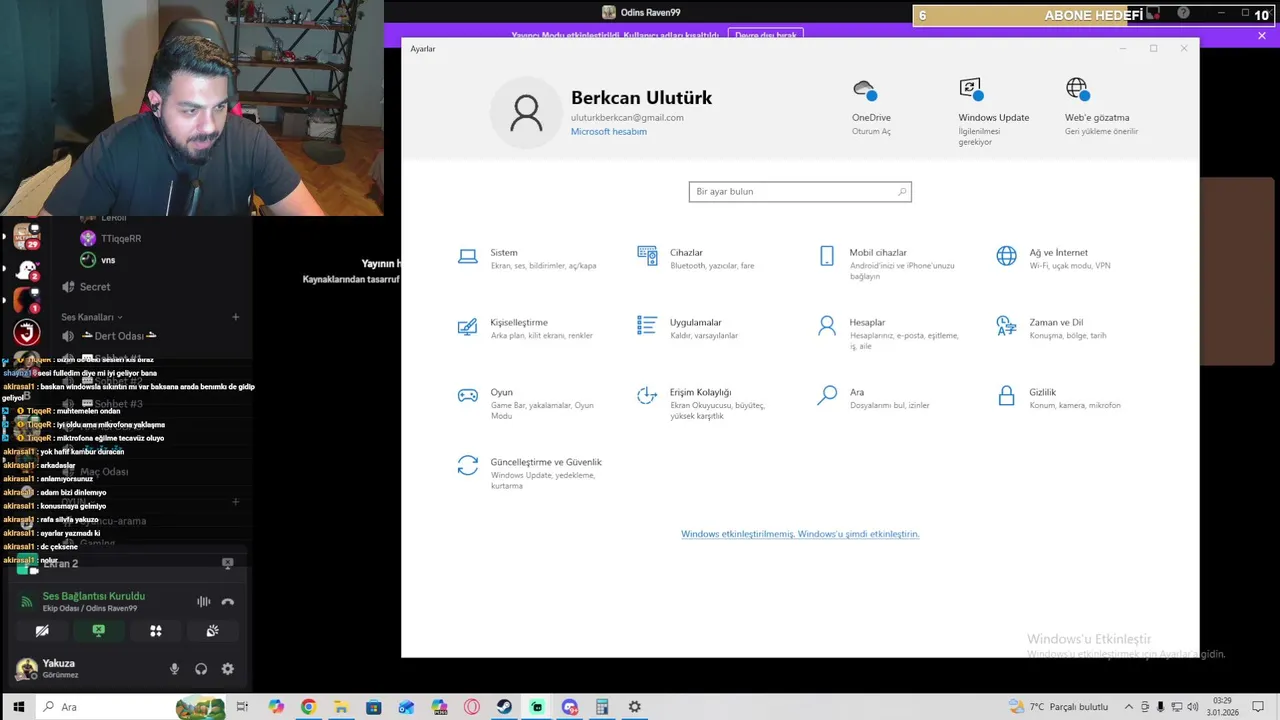Open Discord server with 29 badge
The width and height of the screenshot is (1280, 720).
click(26, 237)
